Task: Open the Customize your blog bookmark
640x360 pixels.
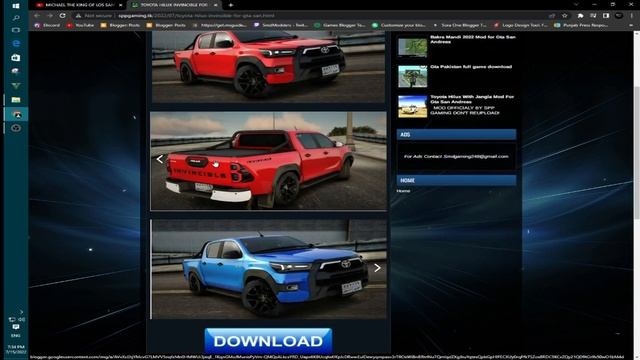Action: click(x=399, y=25)
